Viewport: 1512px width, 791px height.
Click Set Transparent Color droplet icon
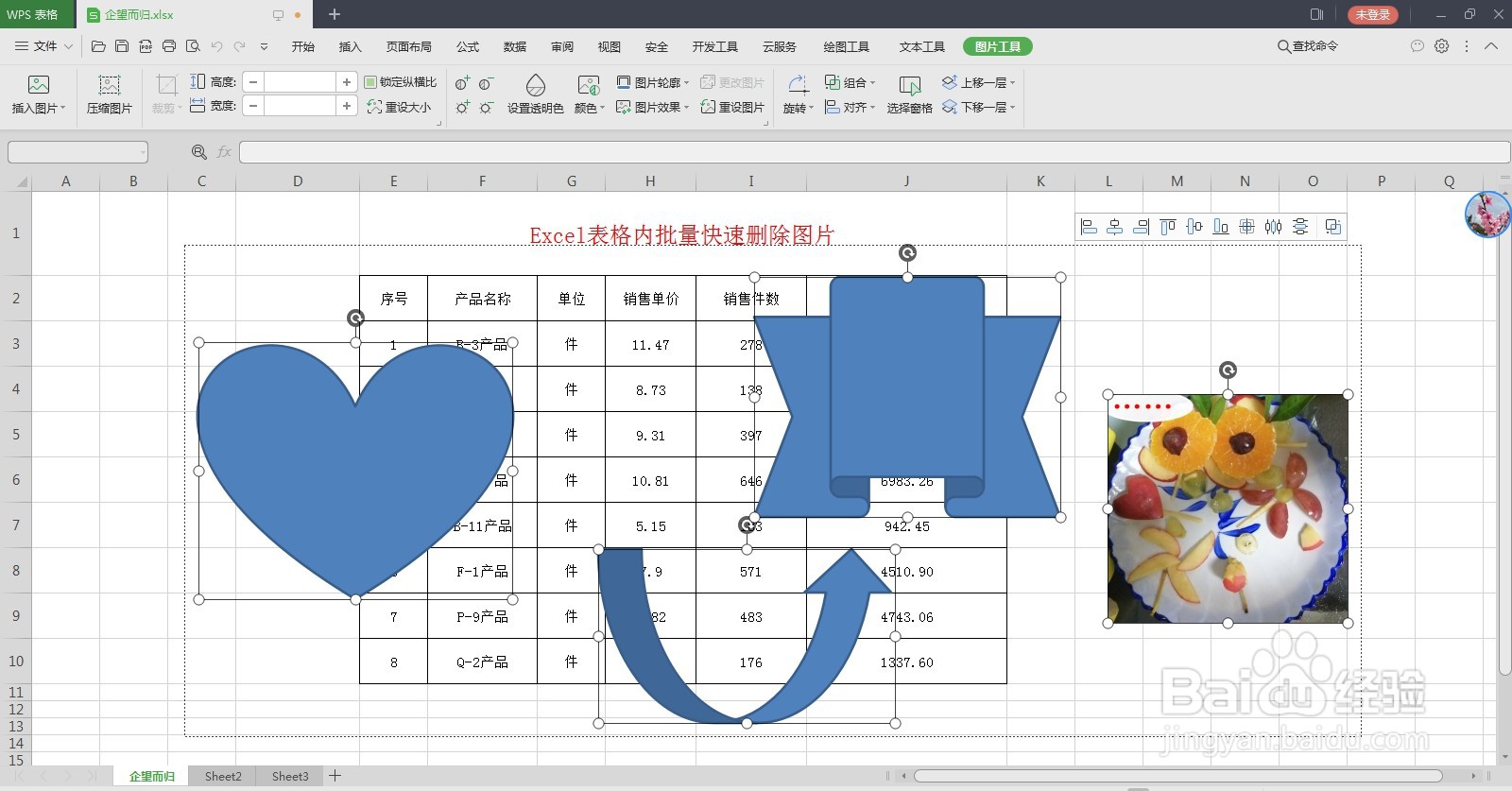[535, 85]
